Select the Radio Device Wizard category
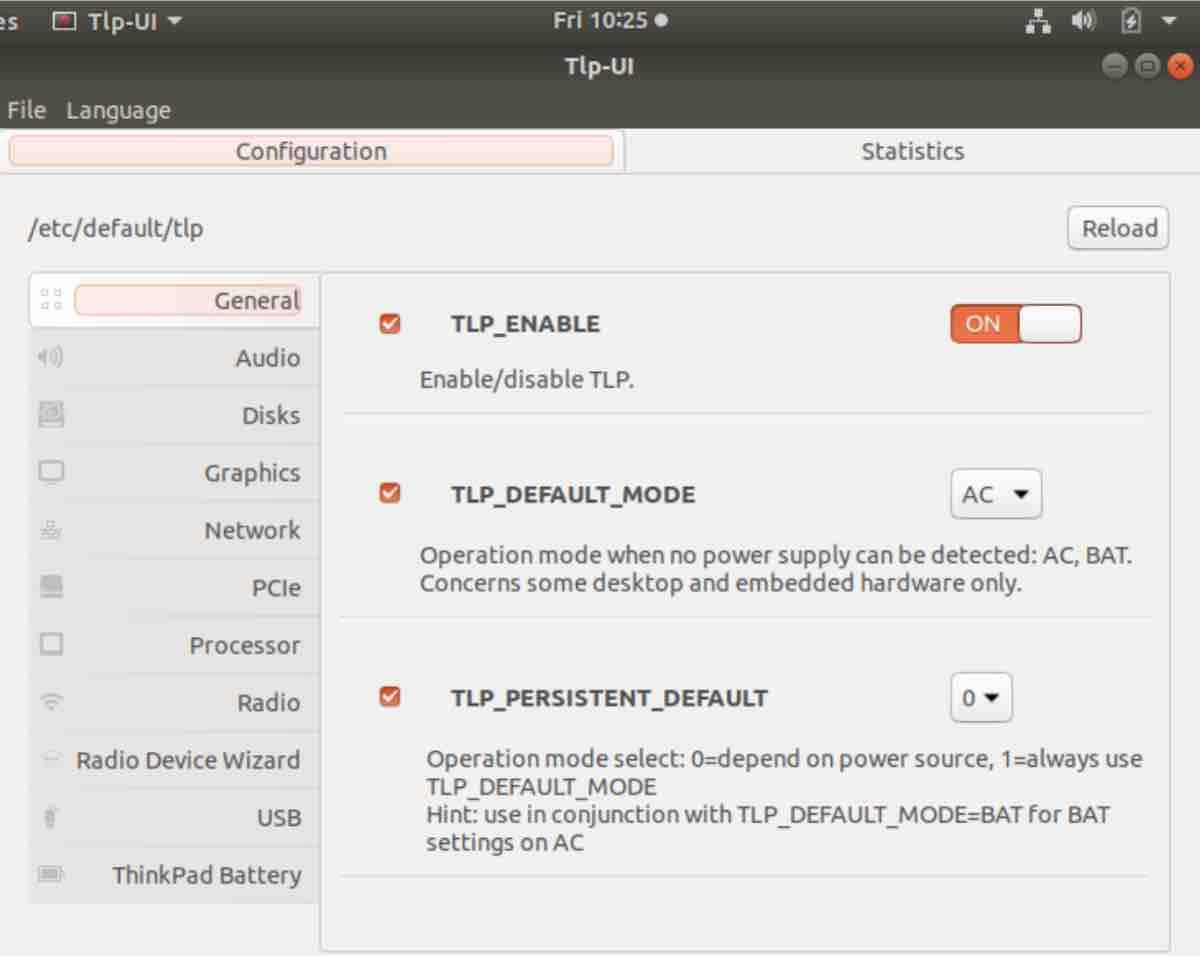 click(x=175, y=760)
